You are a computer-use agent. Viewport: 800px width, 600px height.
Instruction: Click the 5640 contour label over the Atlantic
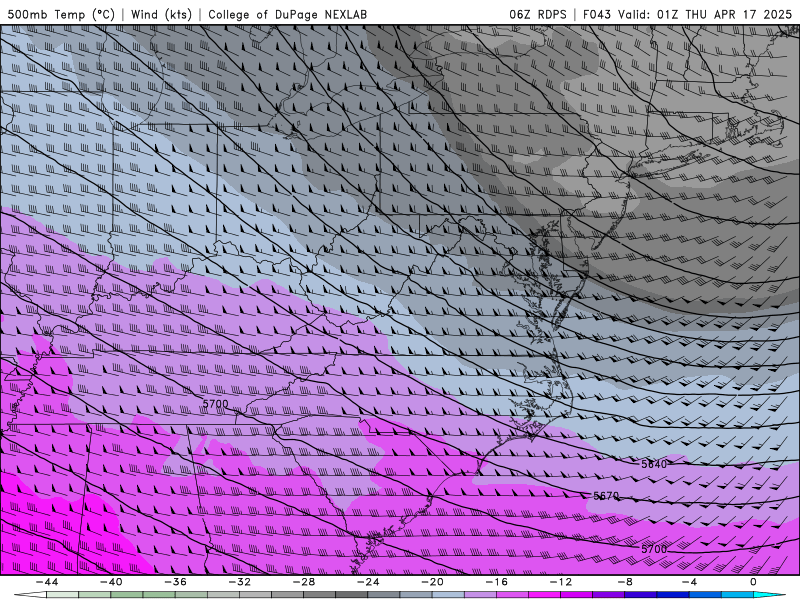pos(654,464)
